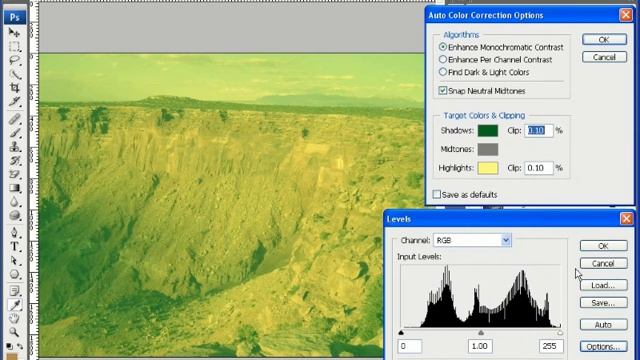The height and width of the screenshot is (360, 640).
Task: Click the highlight input field showing 255
Action: [x=551, y=346]
